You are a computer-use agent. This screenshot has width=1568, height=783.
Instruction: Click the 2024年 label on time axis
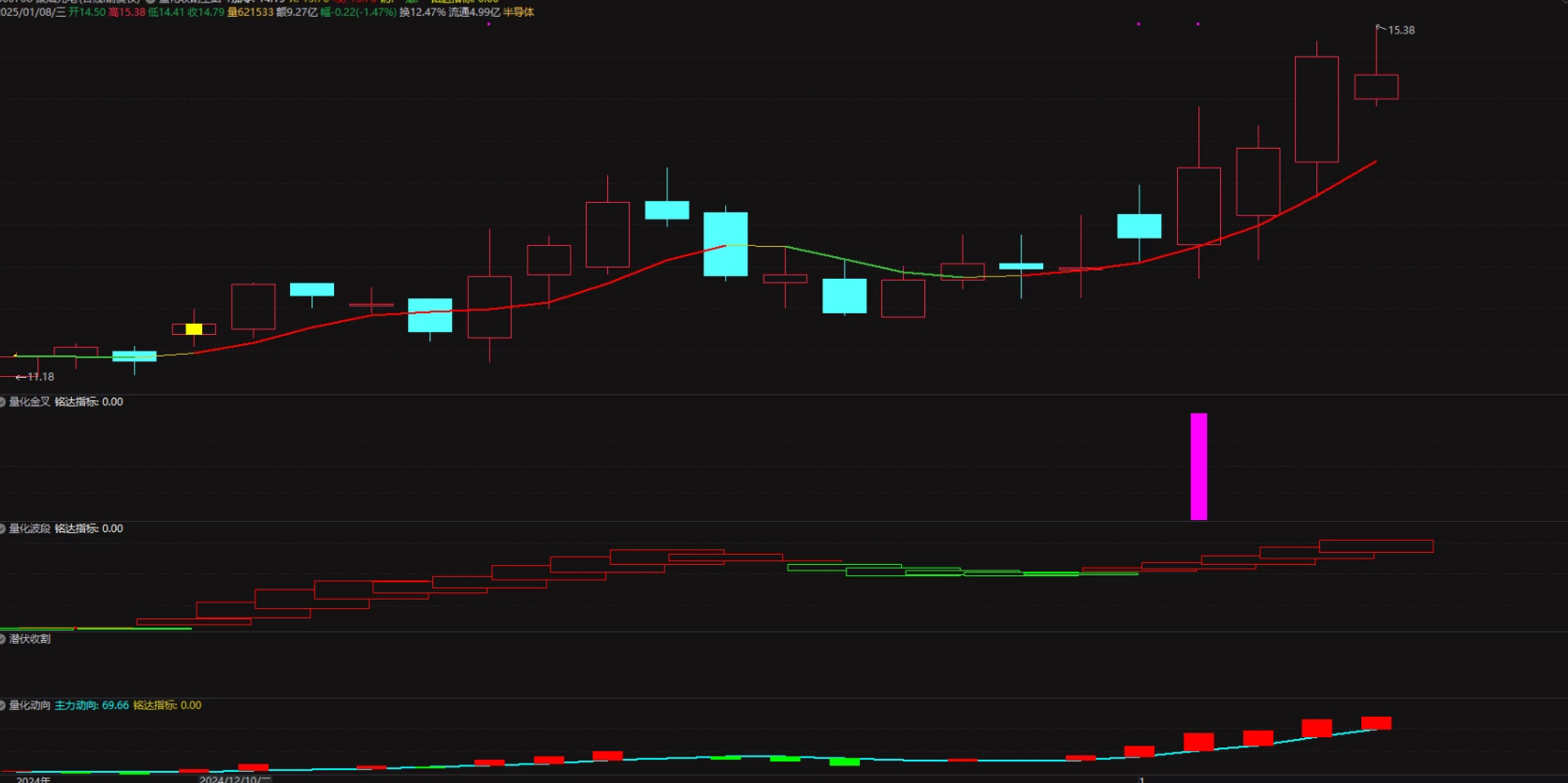click(x=33, y=778)
